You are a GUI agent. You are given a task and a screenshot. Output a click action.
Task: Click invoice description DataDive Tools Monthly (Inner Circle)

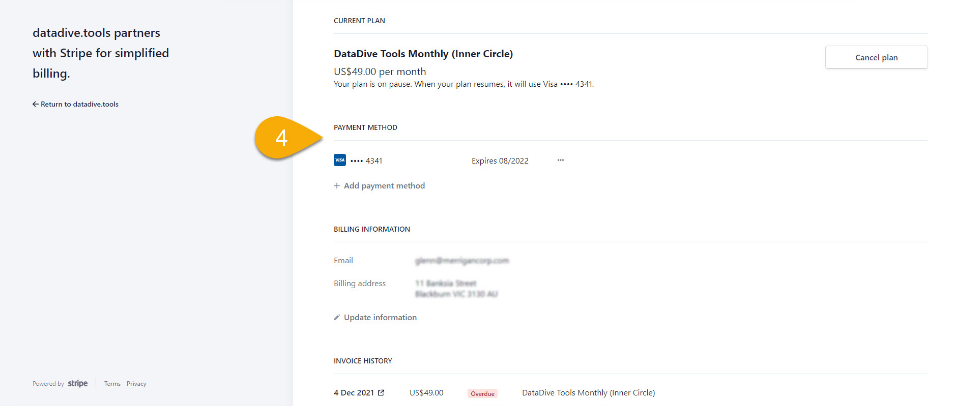point(588,393)
